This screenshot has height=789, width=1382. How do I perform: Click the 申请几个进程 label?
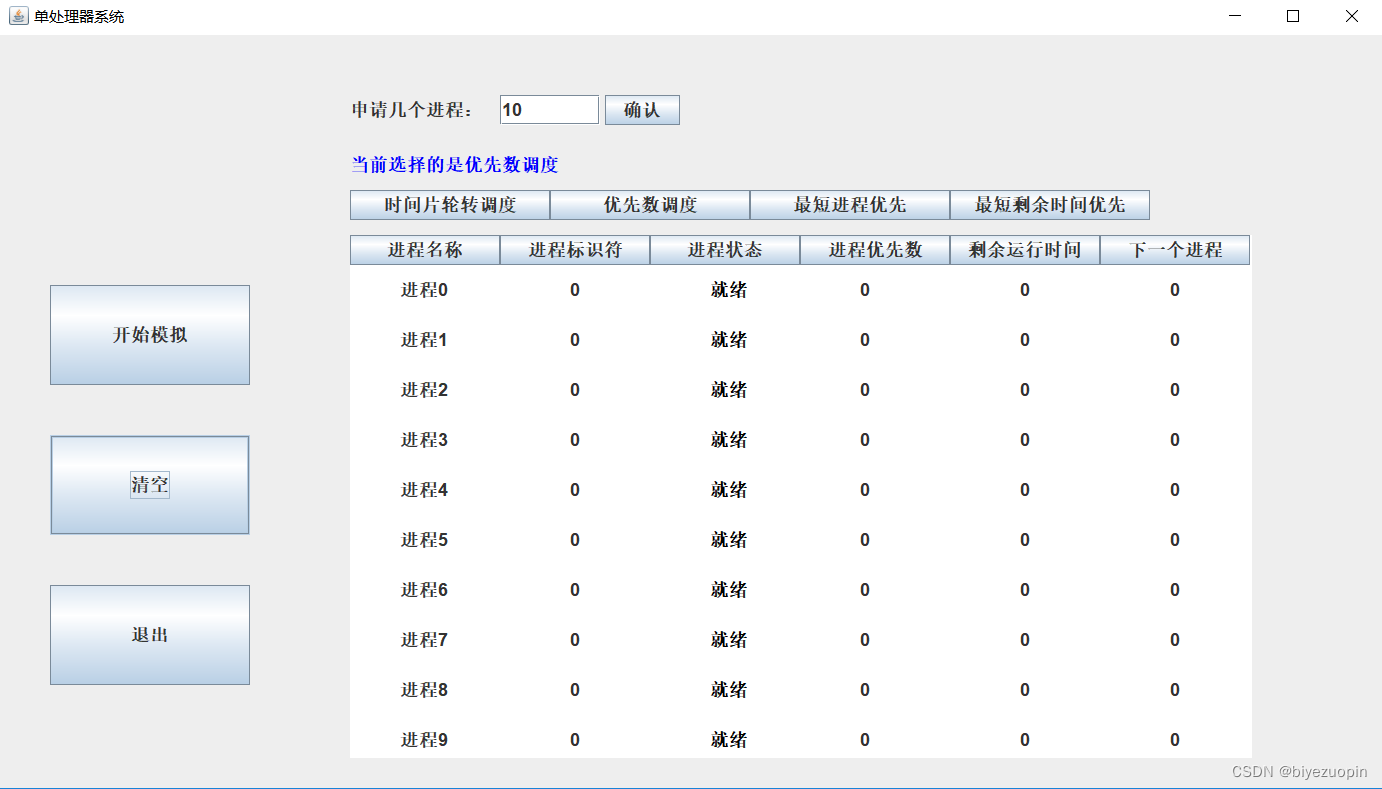click(x=413, y=110)
